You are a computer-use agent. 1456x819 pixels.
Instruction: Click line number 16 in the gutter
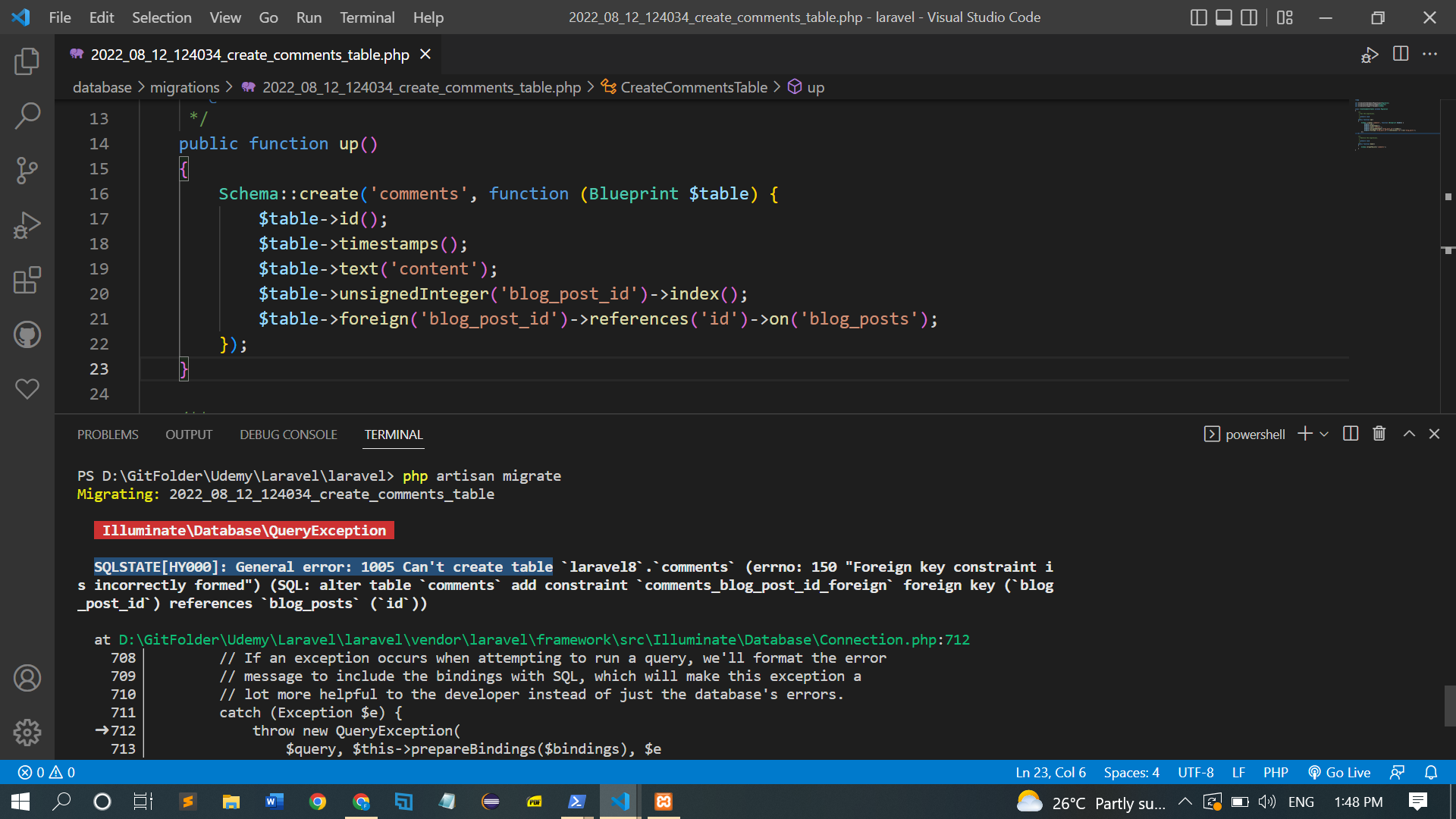point(99,194)
